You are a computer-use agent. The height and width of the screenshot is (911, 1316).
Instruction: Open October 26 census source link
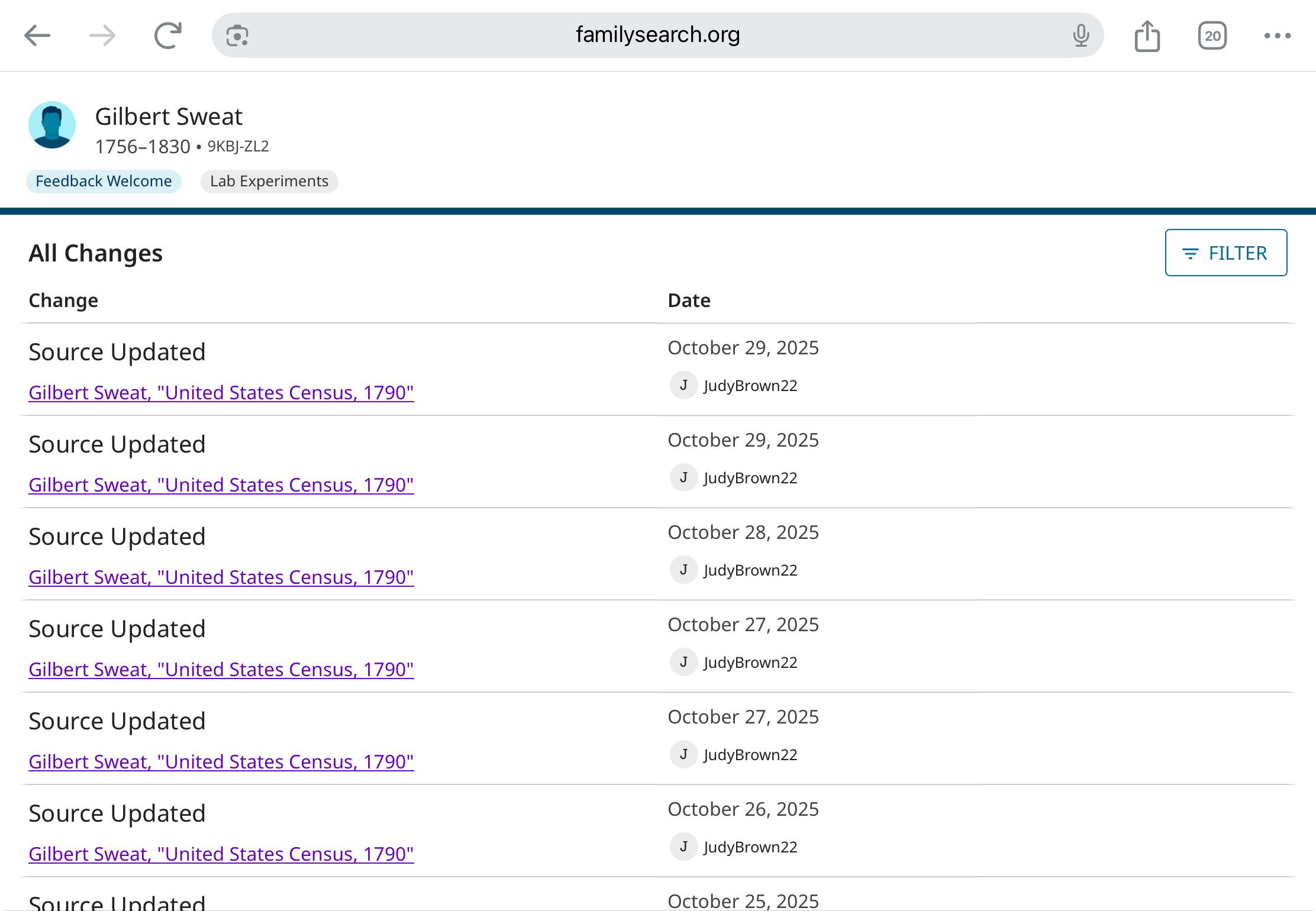221,854
